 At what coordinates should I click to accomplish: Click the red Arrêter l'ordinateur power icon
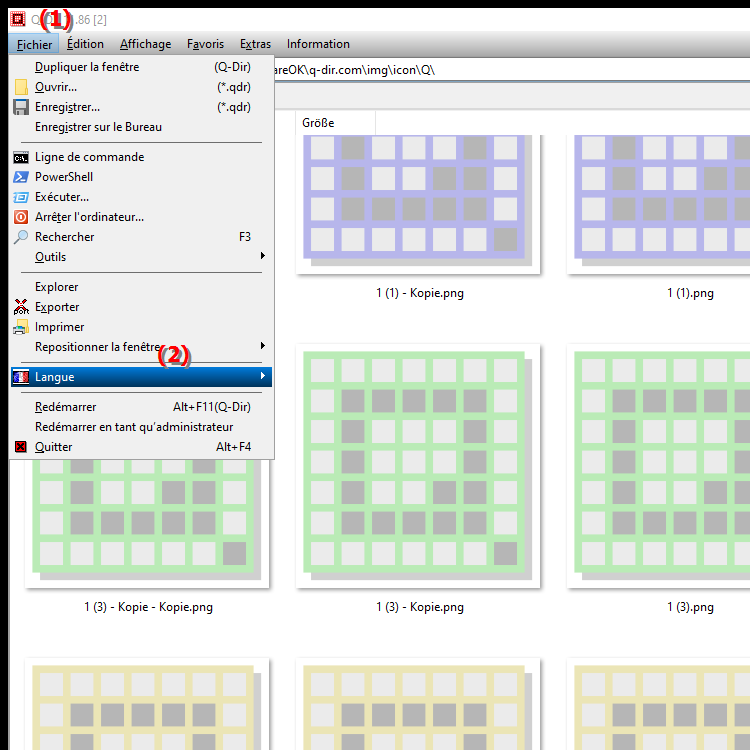(21, 217)
